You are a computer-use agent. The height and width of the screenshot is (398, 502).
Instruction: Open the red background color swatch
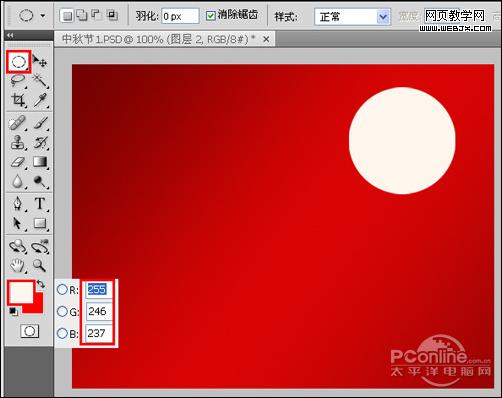click(37, 307)
